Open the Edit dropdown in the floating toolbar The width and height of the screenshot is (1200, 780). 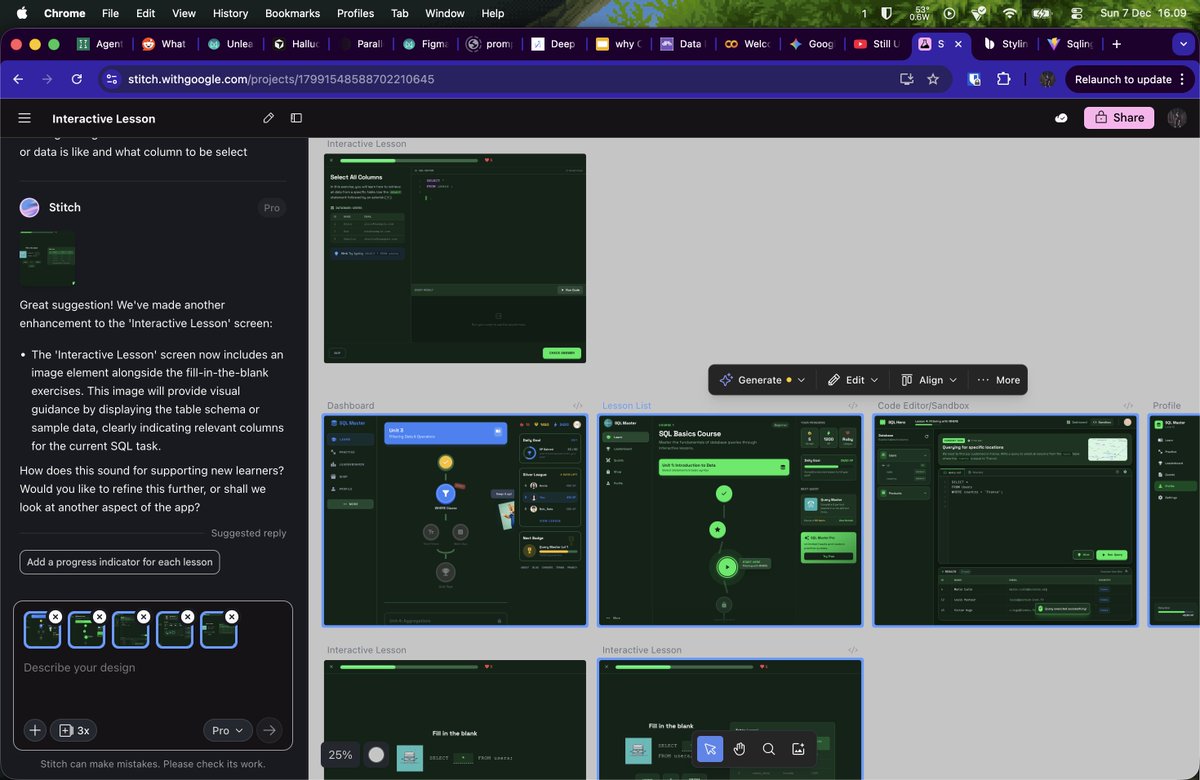853,380
